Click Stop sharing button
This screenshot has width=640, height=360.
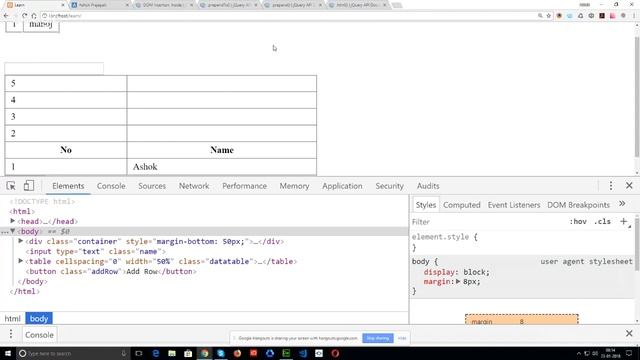click(x=378, y=338)
